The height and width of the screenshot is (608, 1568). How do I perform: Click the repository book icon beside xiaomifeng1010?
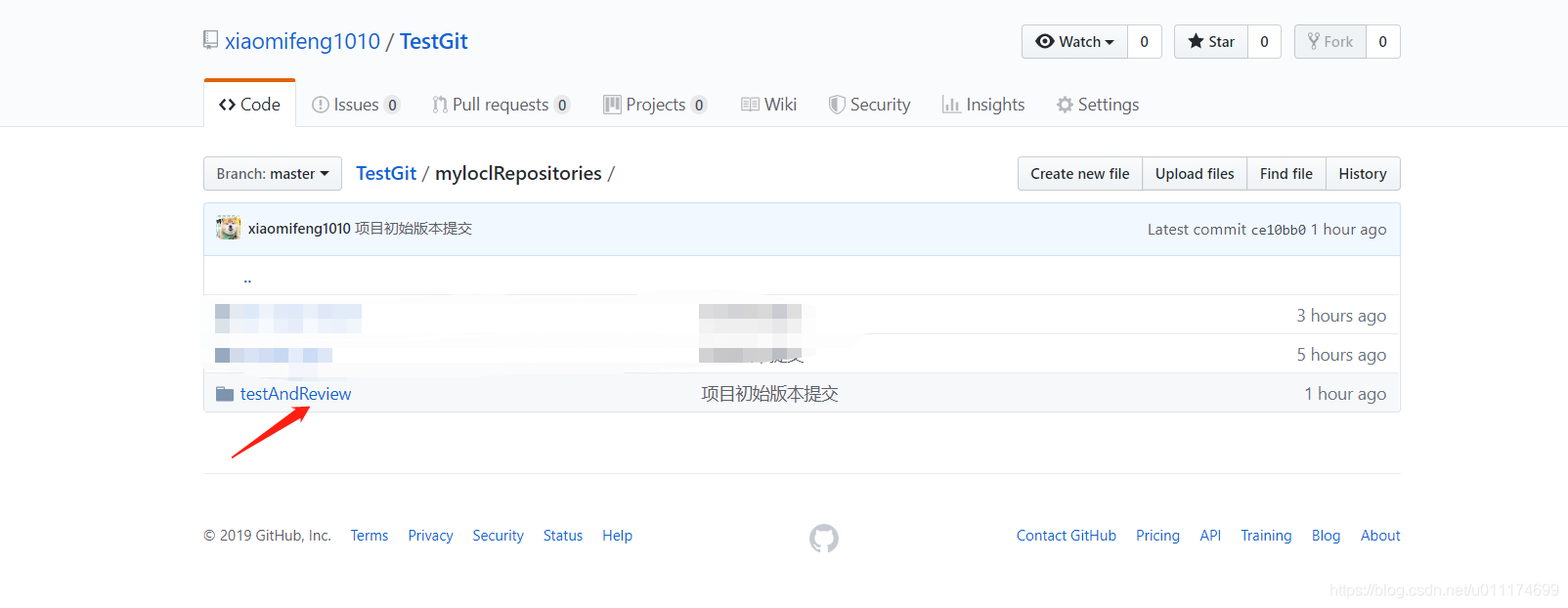210,40
